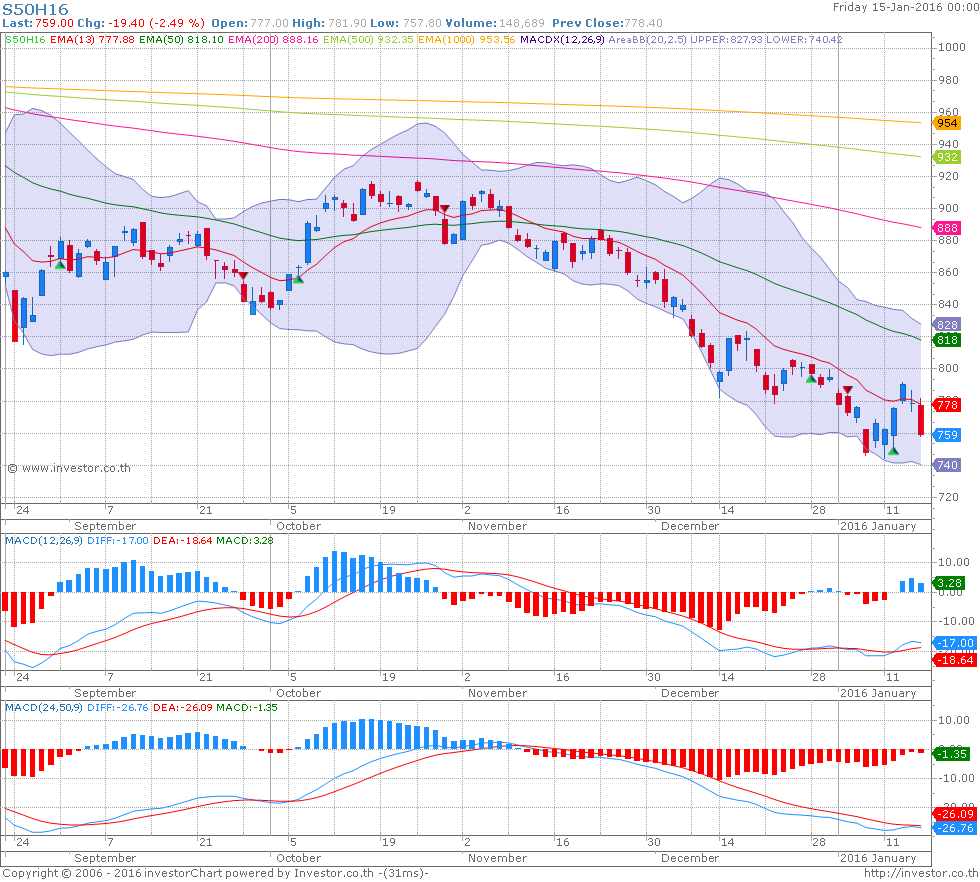
Task: Click the 2016 January label under the price chart
Action: pyautogui.click(x=878, y=526)
